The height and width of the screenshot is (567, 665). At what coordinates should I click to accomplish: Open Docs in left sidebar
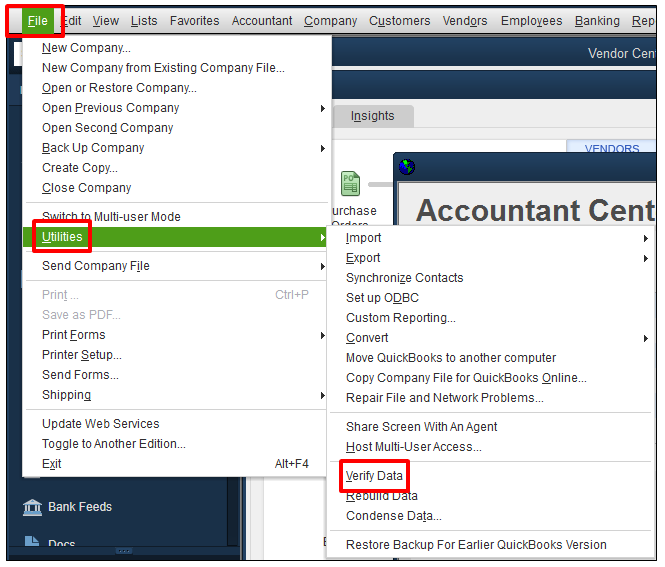[x=50, y=542]
